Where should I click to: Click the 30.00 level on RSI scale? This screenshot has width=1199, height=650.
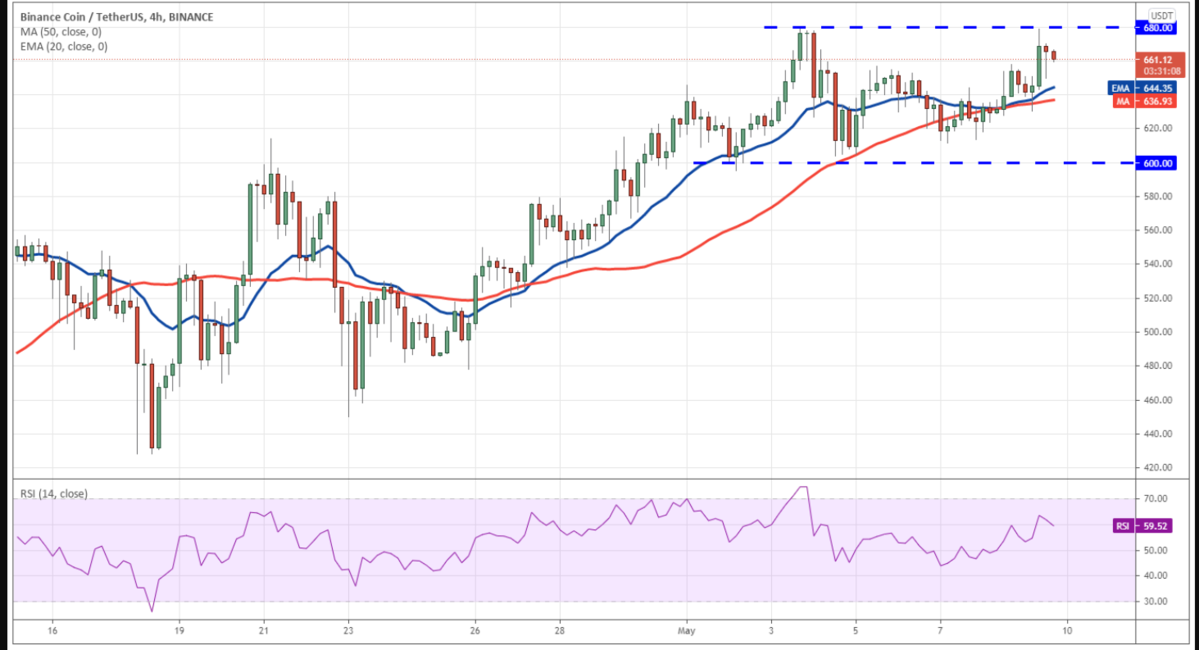click(1158, 601)
